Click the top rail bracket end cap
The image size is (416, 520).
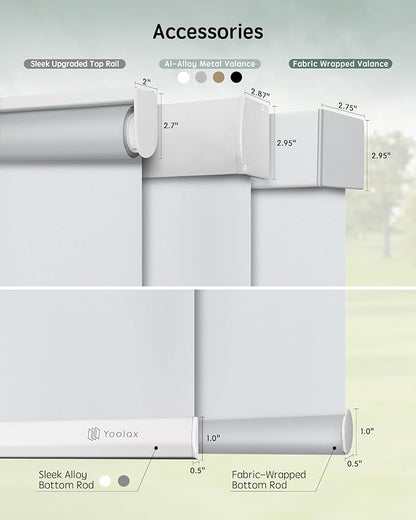[x=147, y=123]
